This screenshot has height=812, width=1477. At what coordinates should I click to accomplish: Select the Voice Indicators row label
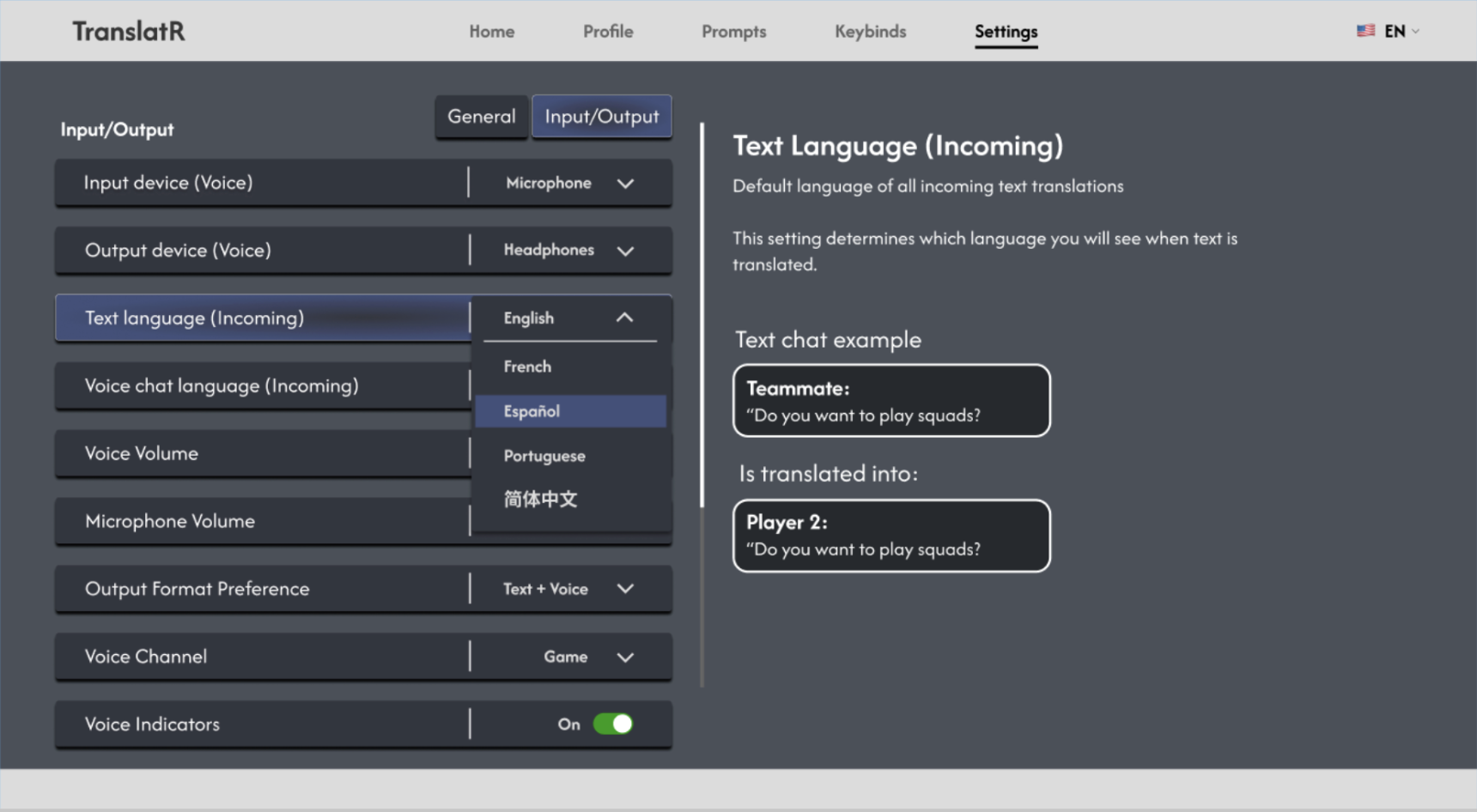click(152, 724)
